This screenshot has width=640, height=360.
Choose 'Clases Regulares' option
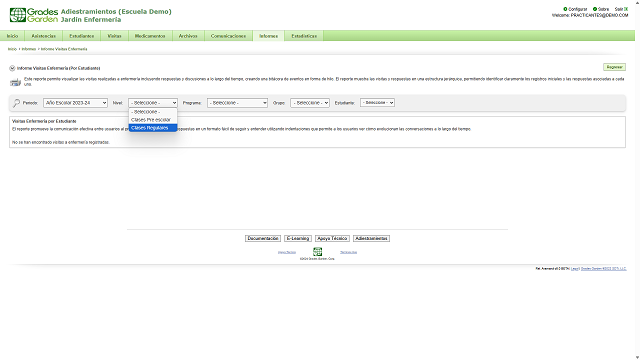tap(153, 128)
